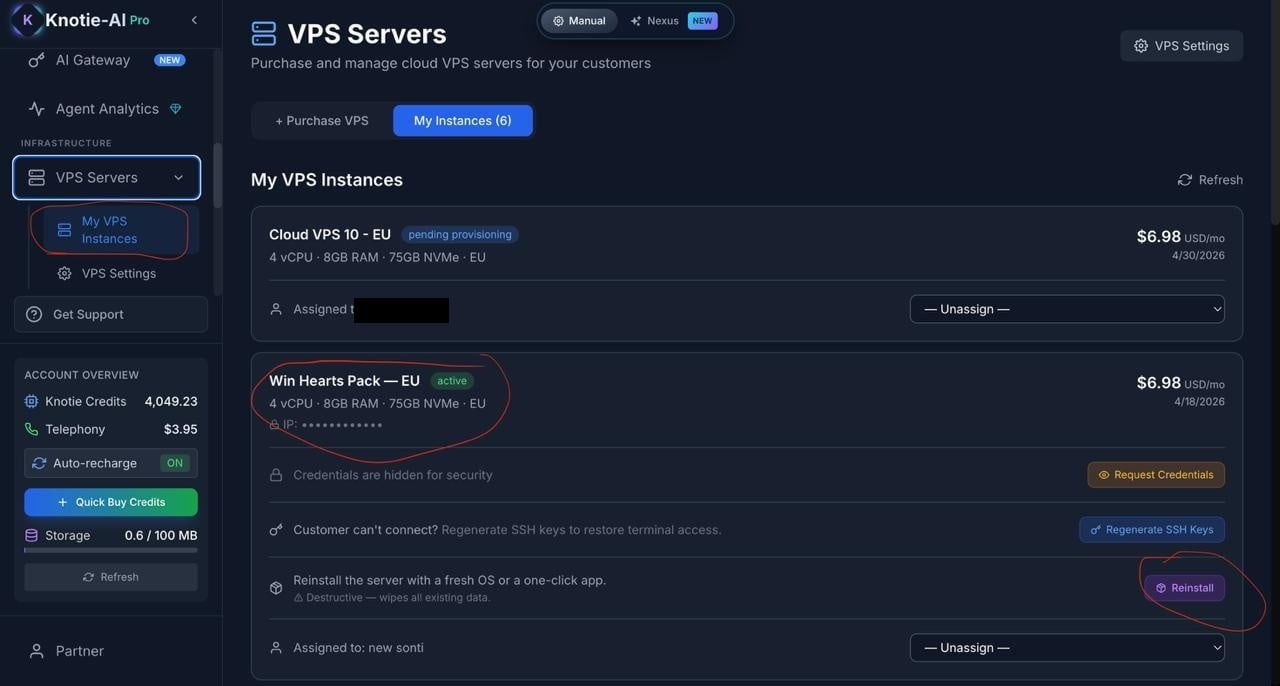The image size is (1280, 686).
Task: Click the Storage usage progress bar
Action: 111,550
